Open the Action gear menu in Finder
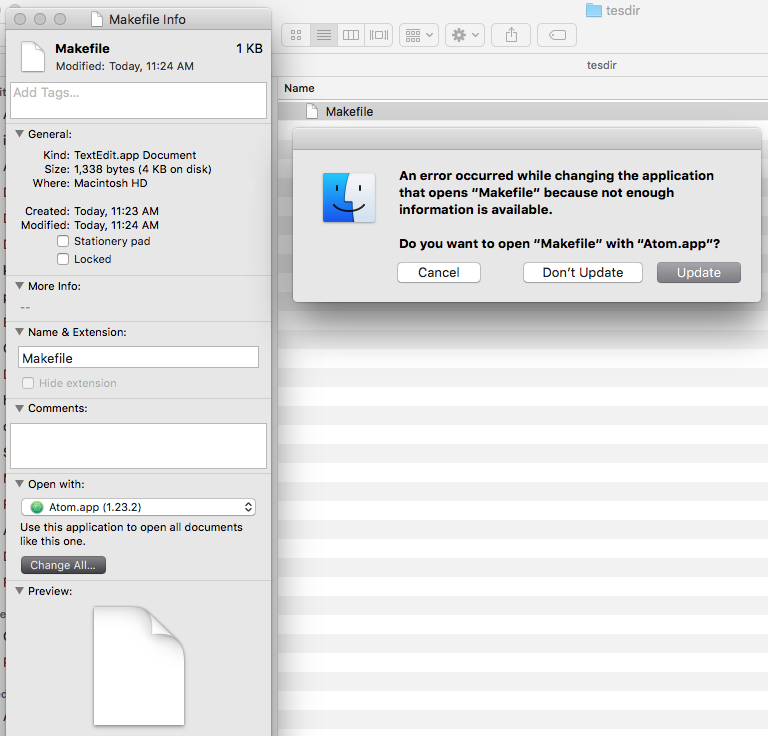This screenshot has height=736, width=768. pos(465,35)
